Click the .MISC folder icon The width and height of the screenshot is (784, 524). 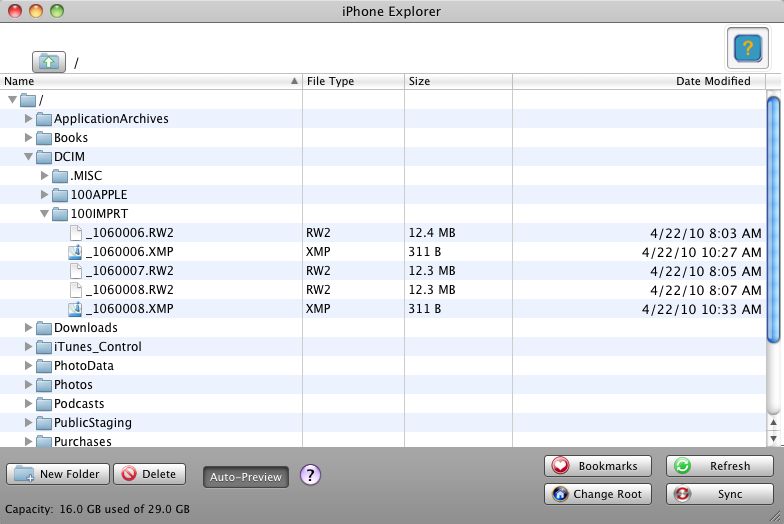click(60, 176)
